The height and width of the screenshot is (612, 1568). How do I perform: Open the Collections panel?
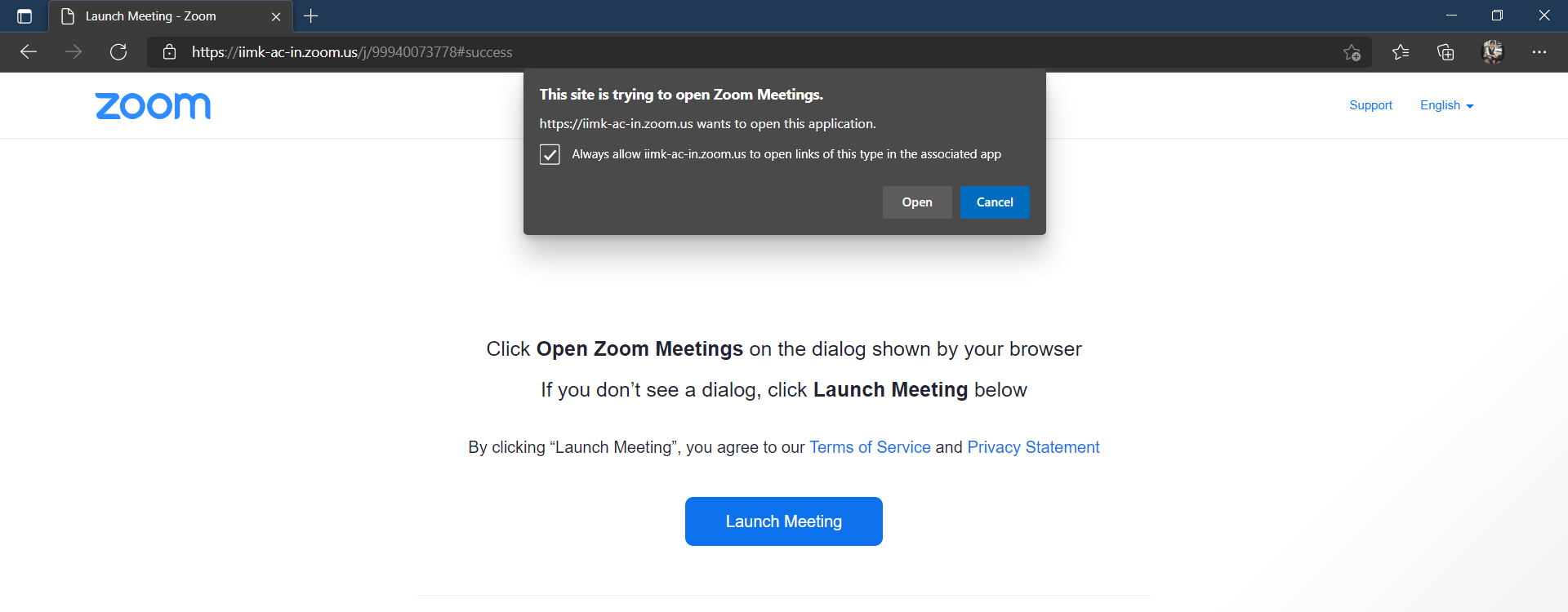click(x=1445, y=51)
